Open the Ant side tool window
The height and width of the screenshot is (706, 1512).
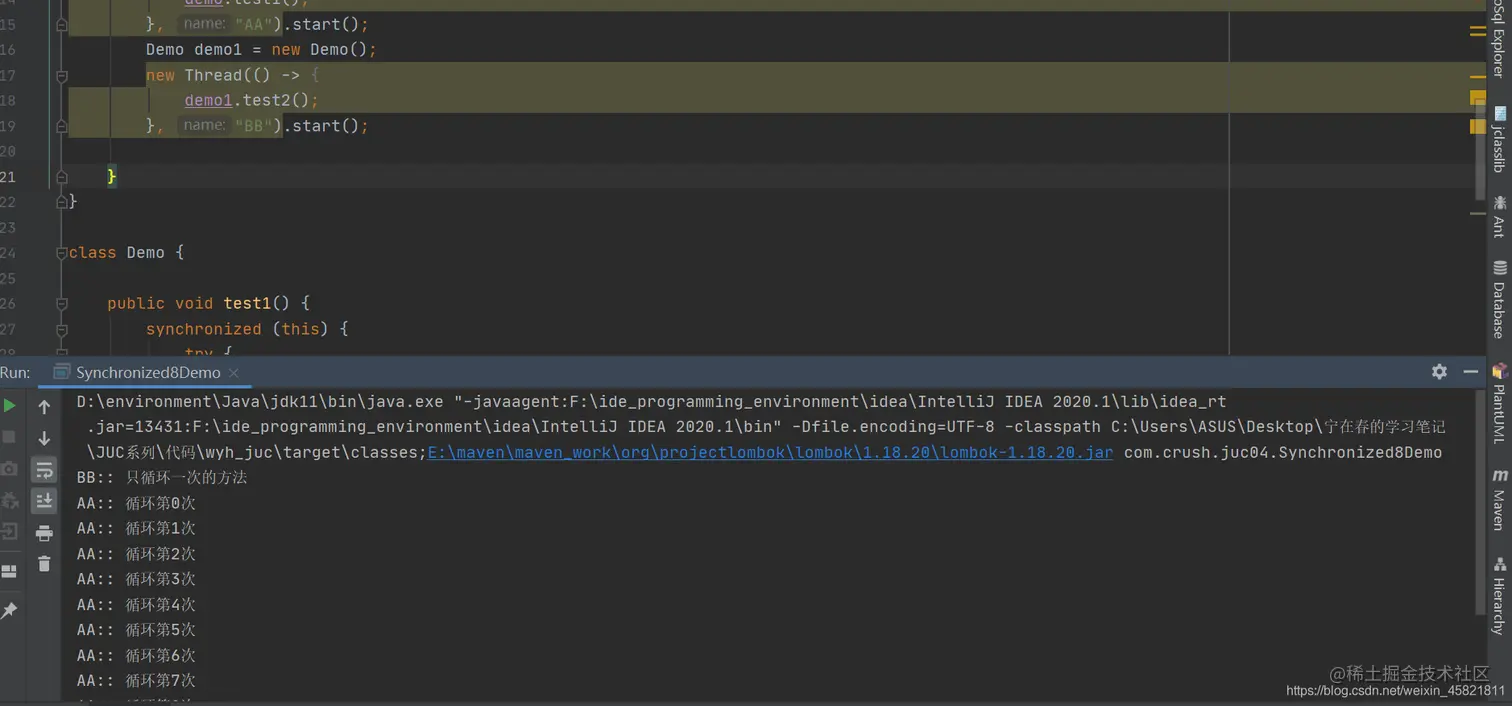click(1498, 217)
